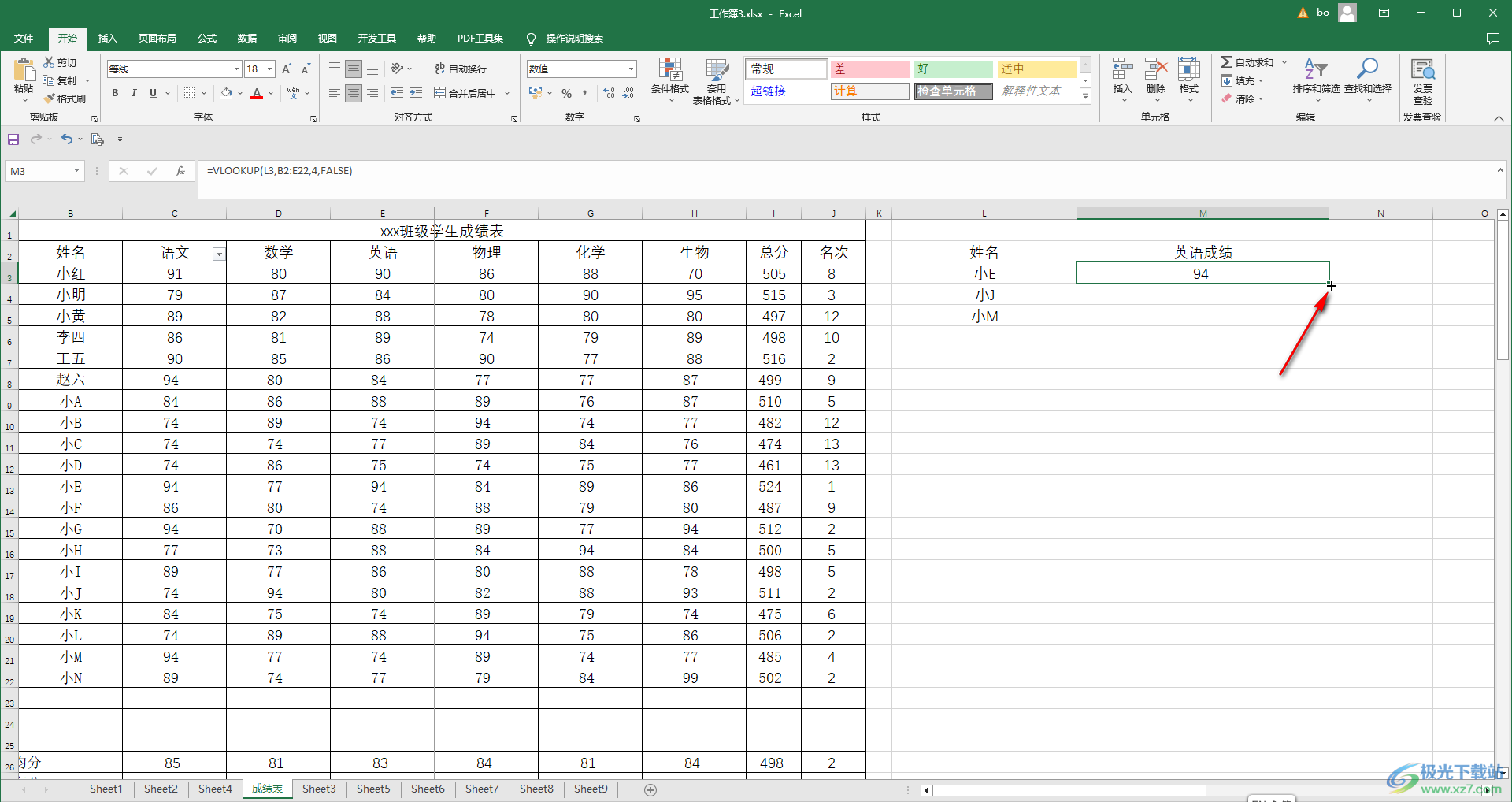Apply the green 好 cell style
Viewport: 1512px width, 802px height.
click(954, 69)
